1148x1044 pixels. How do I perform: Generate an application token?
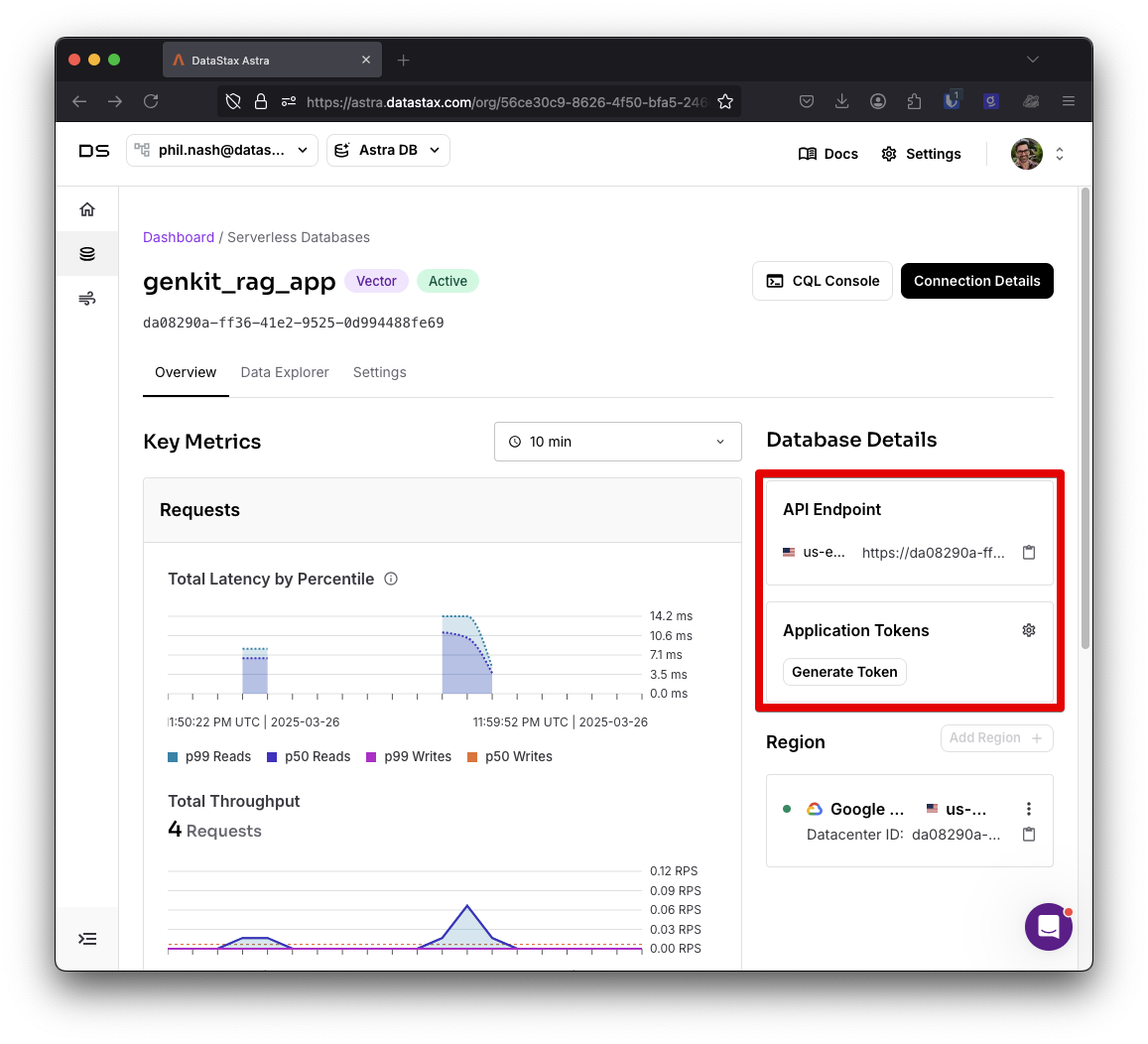[x=844, y=672]
